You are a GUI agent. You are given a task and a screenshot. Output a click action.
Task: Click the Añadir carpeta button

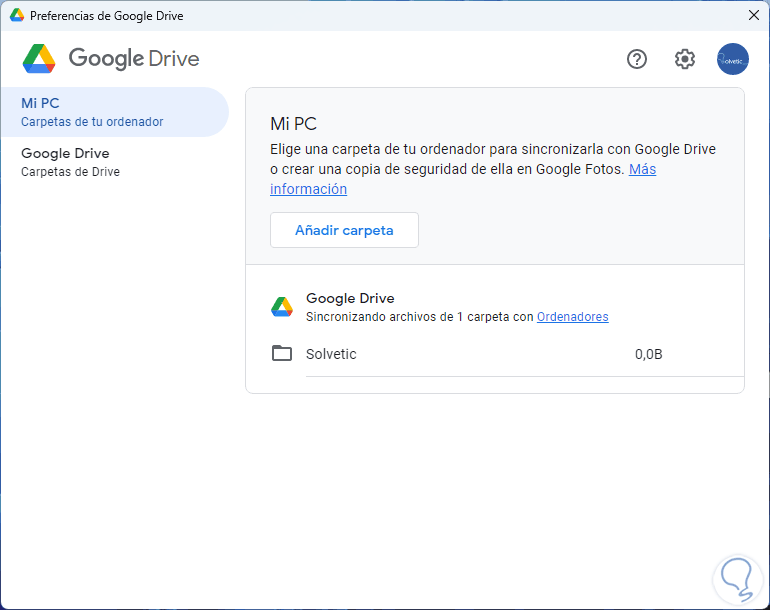[344, 230]
